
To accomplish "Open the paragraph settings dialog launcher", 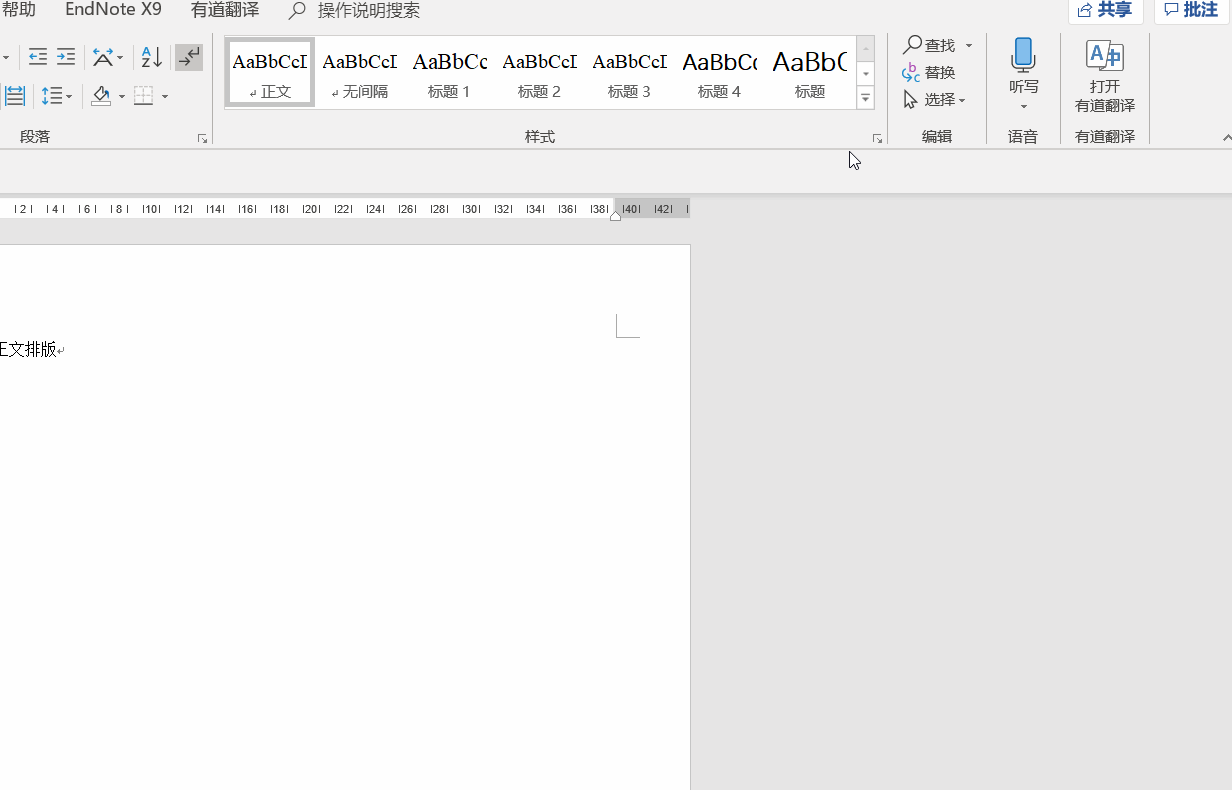I will click(x=203, y=139).
